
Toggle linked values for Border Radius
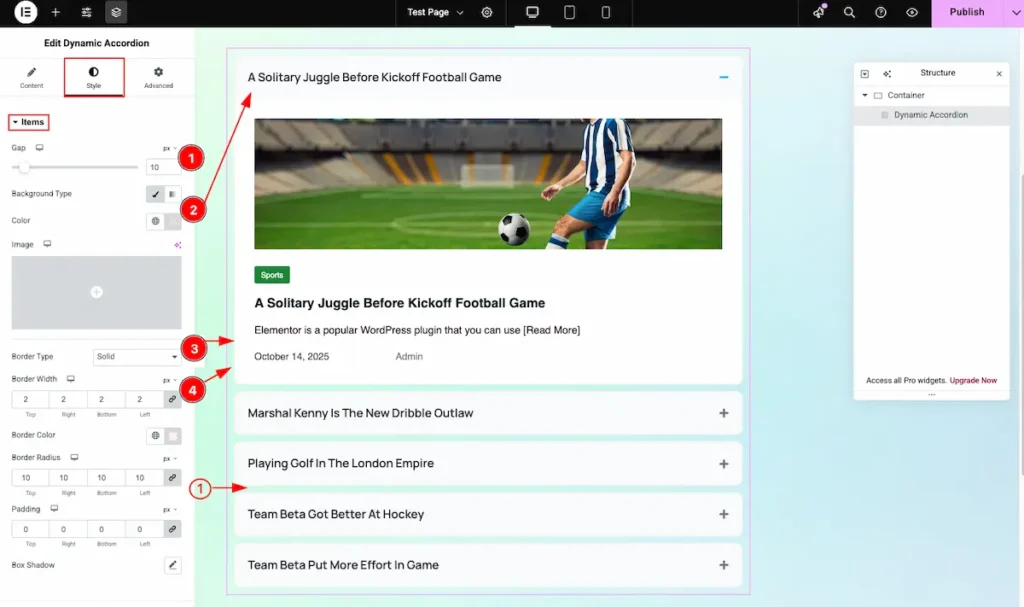[x=172, y=478]
